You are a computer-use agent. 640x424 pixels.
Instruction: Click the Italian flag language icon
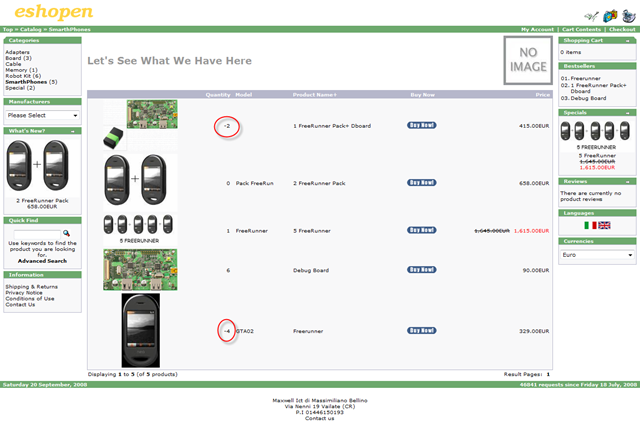click(x=589, y=225)
